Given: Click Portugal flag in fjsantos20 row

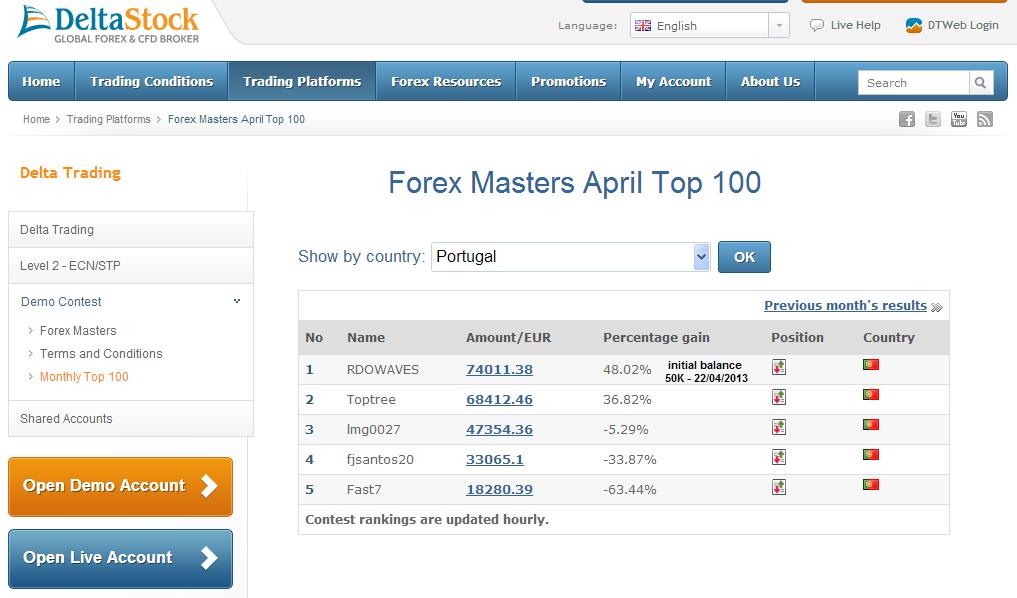Looking at the screenshot, I should coord(871,455).
